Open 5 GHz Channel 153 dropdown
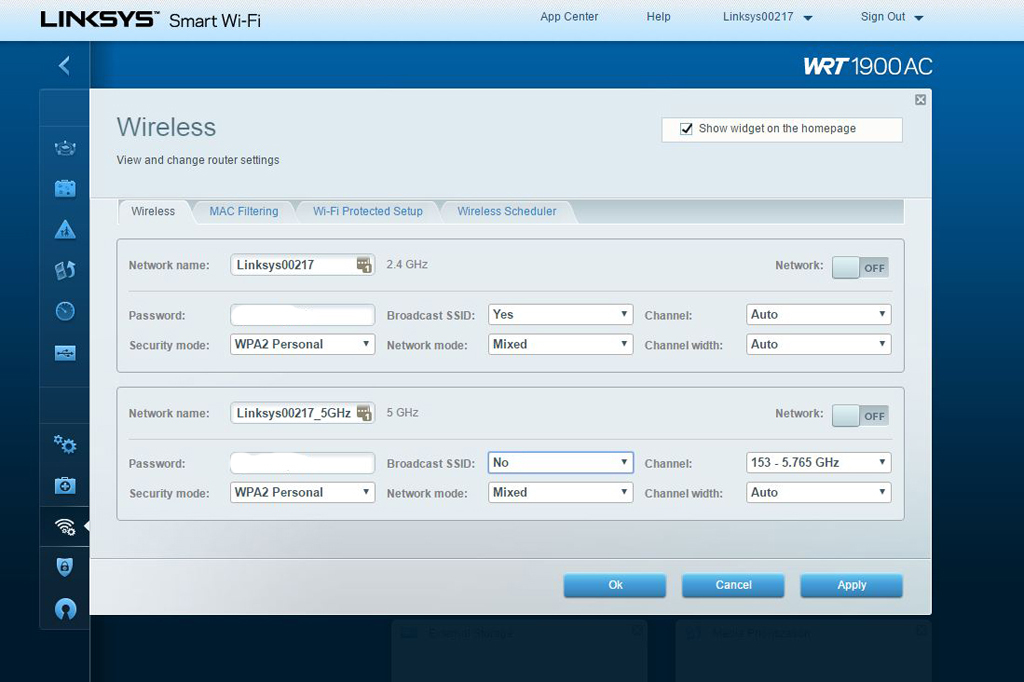The image size is (1024, 682). point(818,463)
